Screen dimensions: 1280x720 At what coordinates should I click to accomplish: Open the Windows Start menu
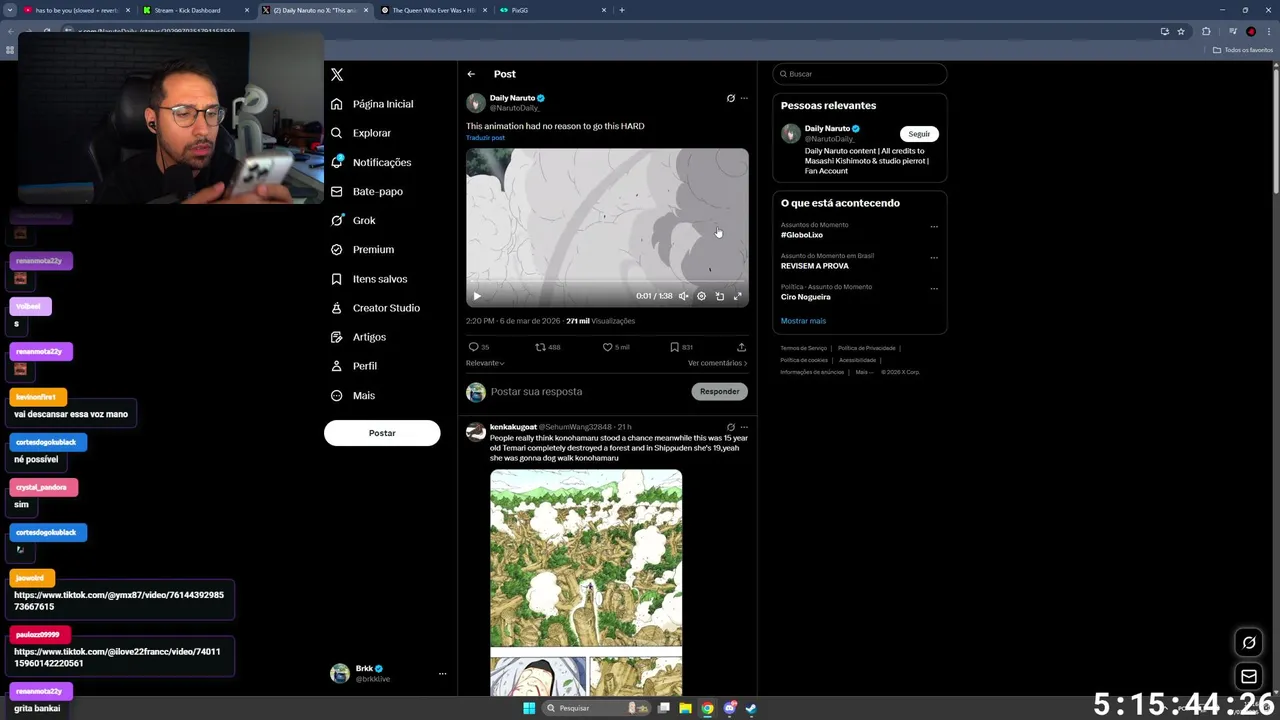click(x=529, y=708)
